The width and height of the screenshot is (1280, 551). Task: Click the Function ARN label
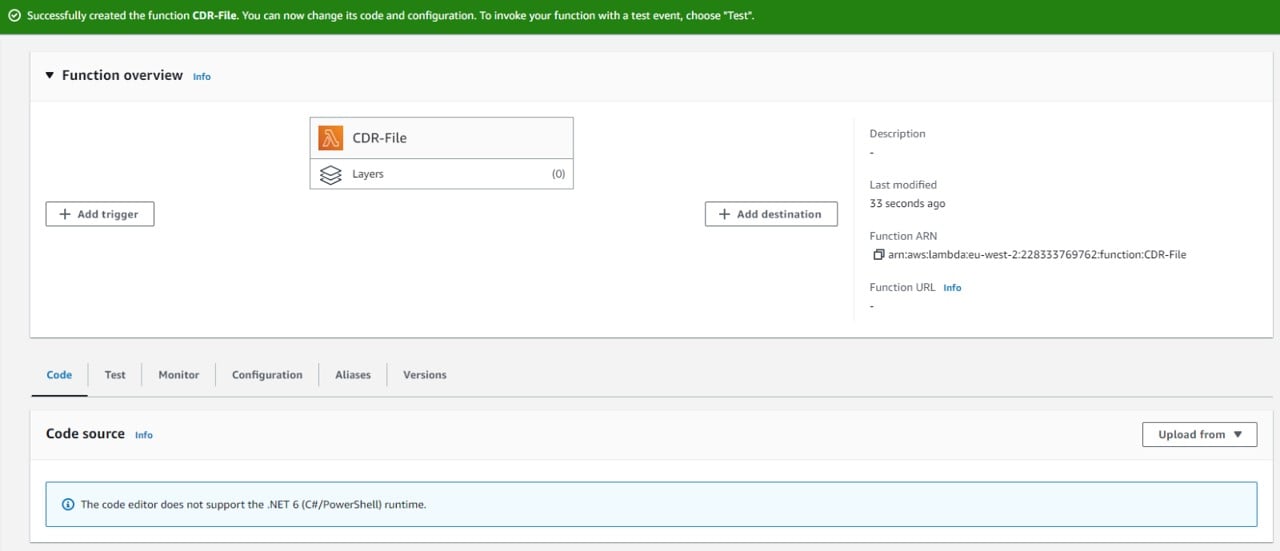[x=903, y=236]
